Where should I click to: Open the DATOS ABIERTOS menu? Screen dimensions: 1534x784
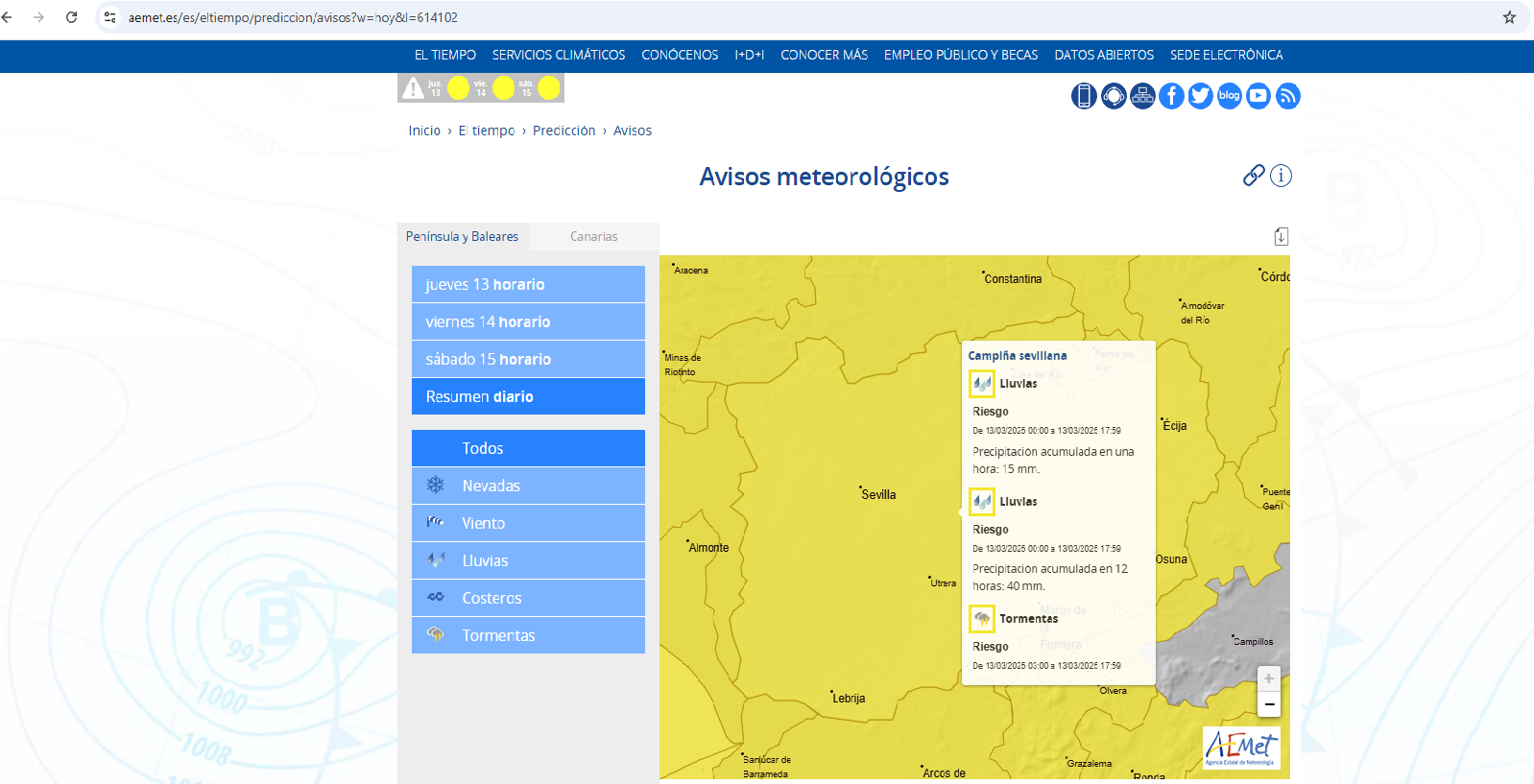[1104, 56]
